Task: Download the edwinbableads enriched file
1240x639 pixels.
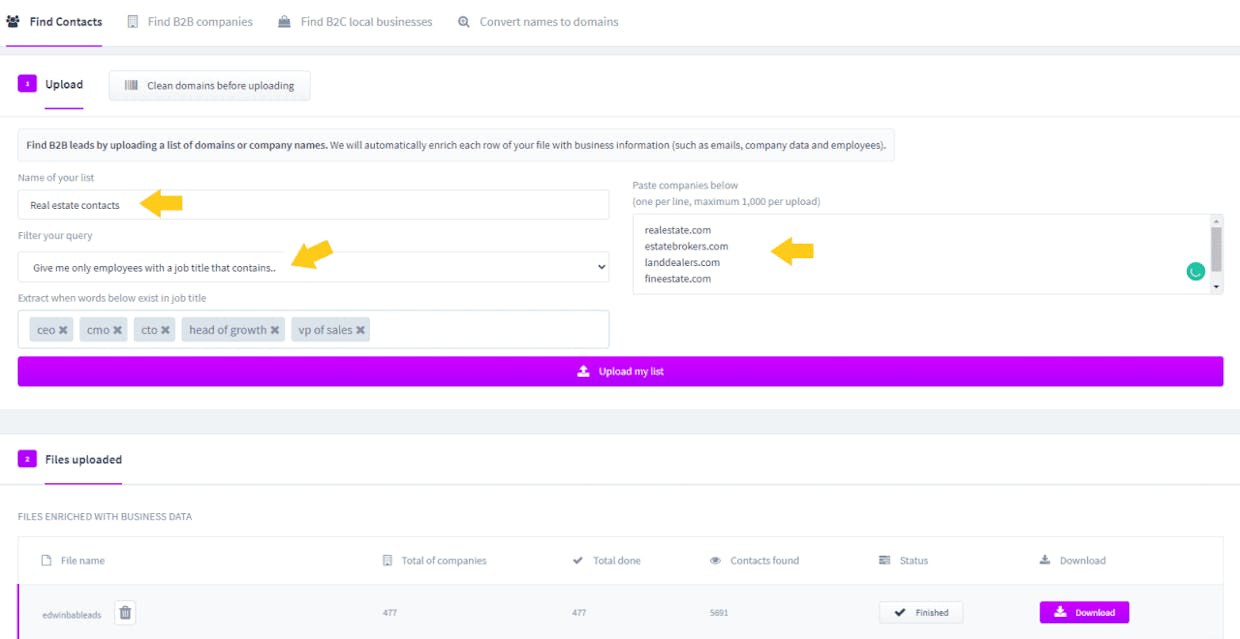Action: point(1084,612)
